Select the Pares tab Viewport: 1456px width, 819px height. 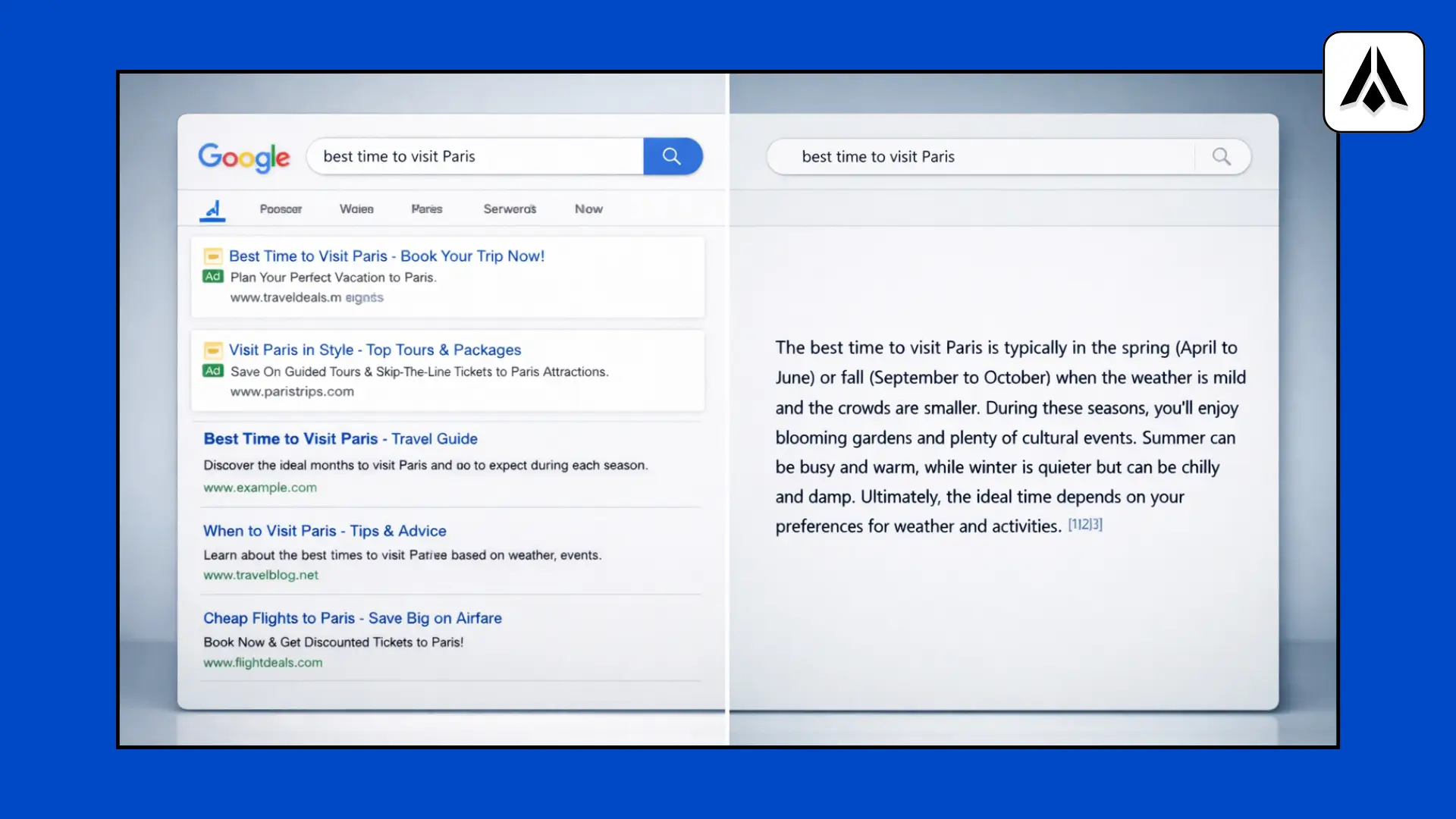click(426, 209)
